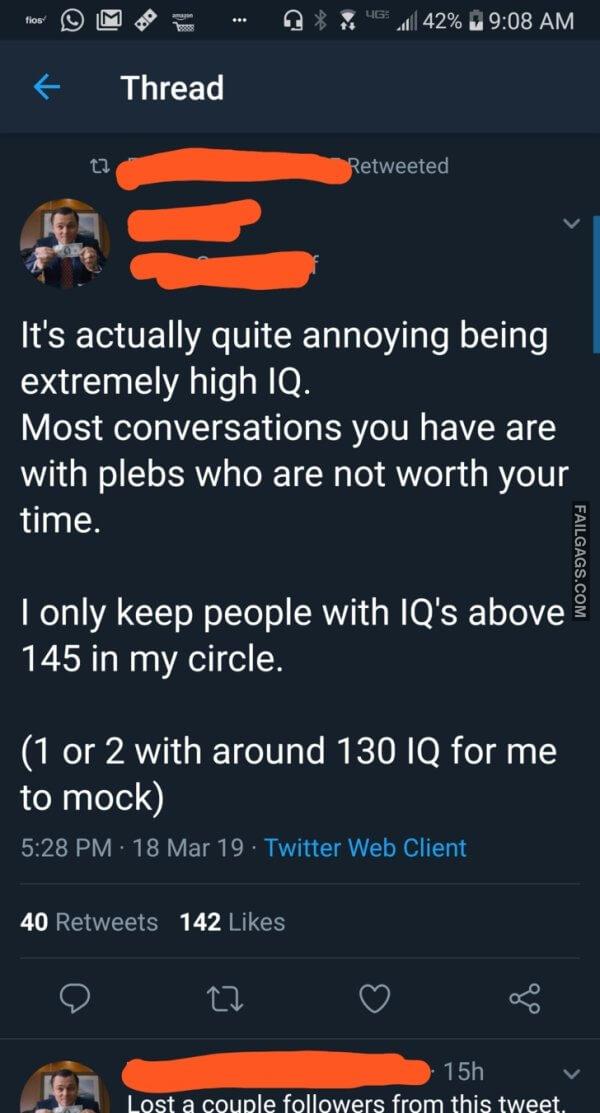This screenshot has height=1113, width=600.
Task: View the 40 Retweets list
Action: click(x=88, y=924)
